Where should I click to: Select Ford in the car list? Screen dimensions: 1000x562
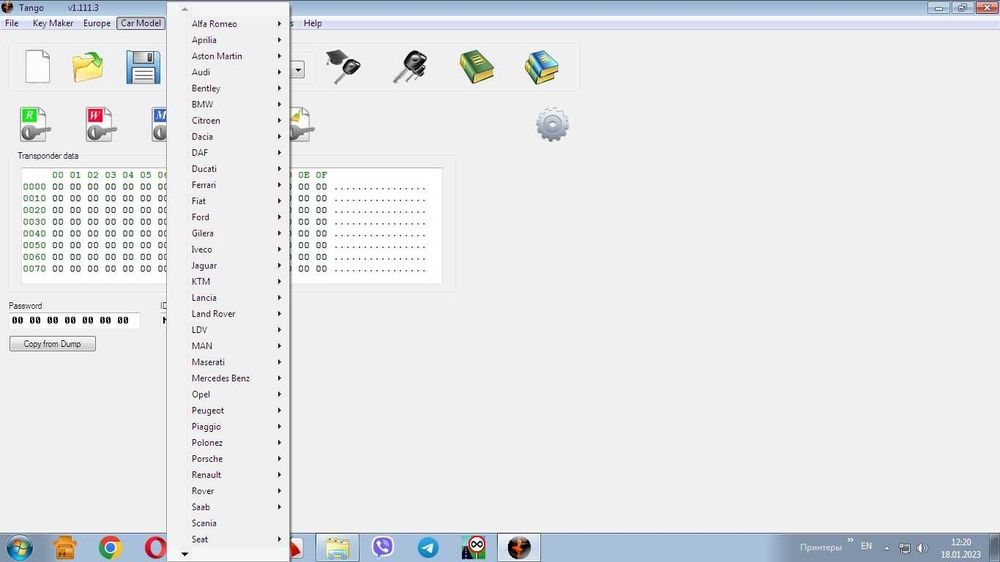[228, 217]
